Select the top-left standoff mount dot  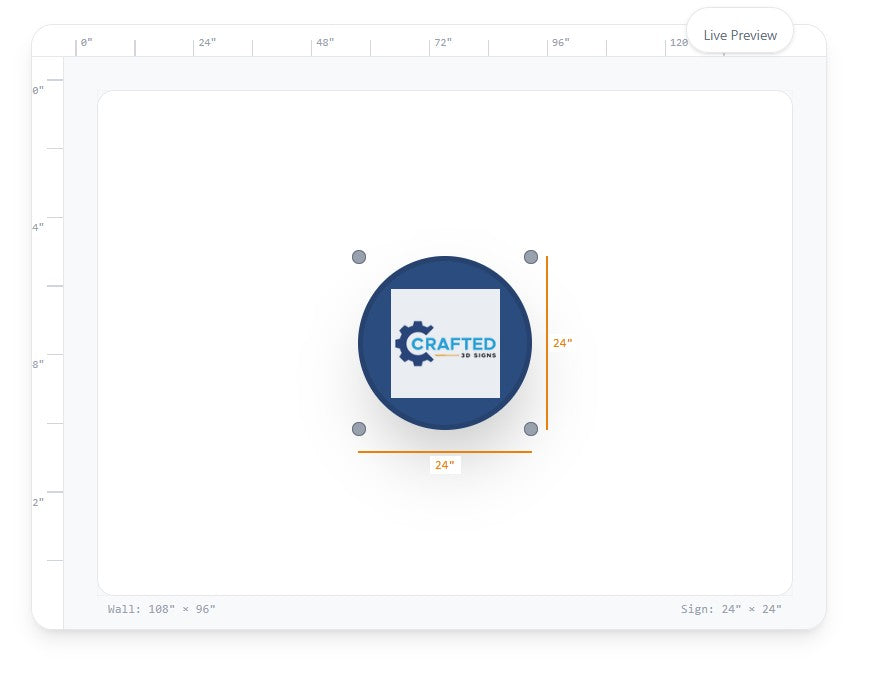(359, 257)
